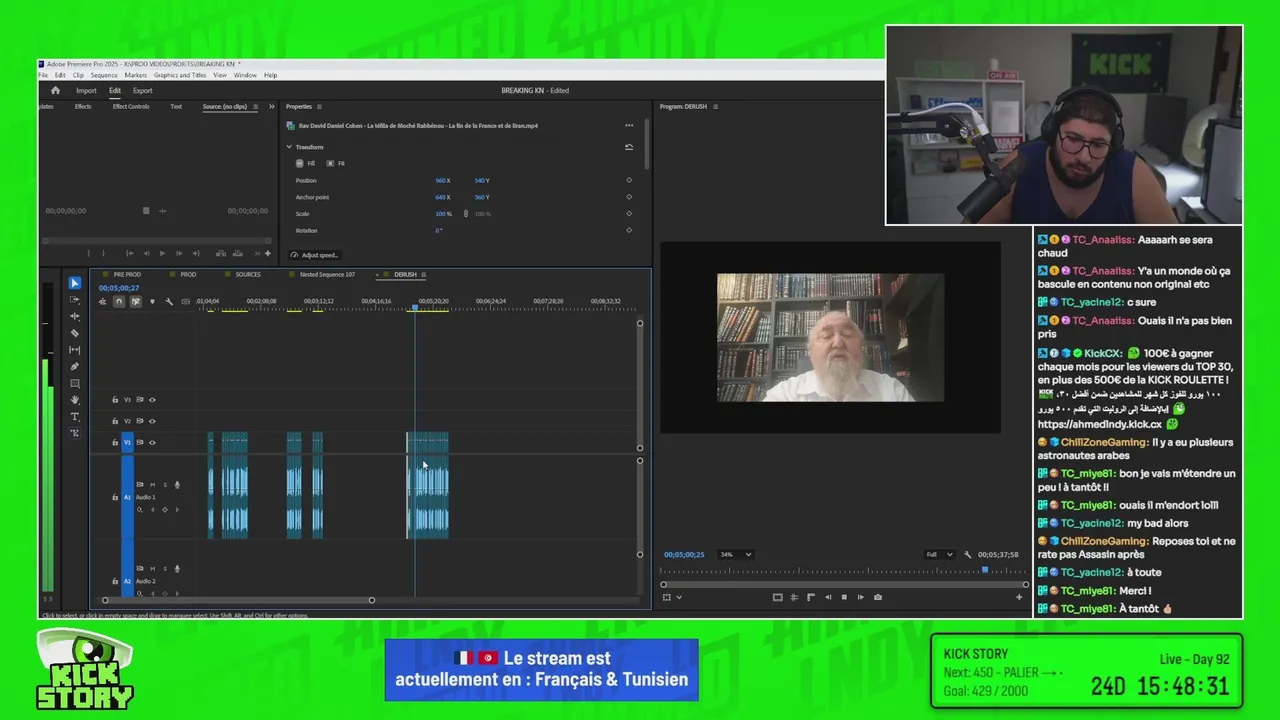Toggle V2 track output eye icon
Image resolution: width=1280 pixels, height=720 pixels.
pos(152,421)
